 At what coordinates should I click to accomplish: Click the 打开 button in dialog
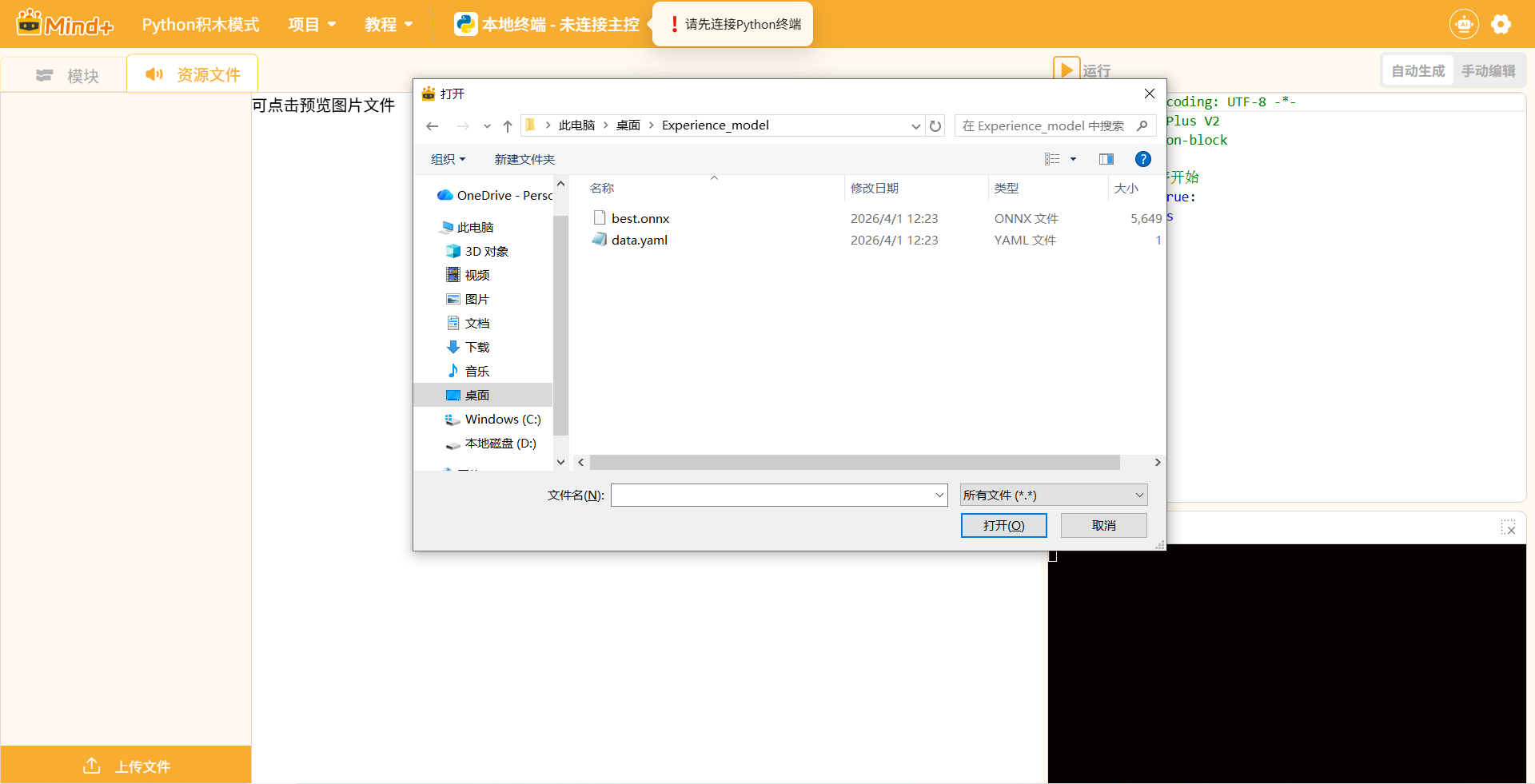pyautogui.click(x=1003, y=525)
